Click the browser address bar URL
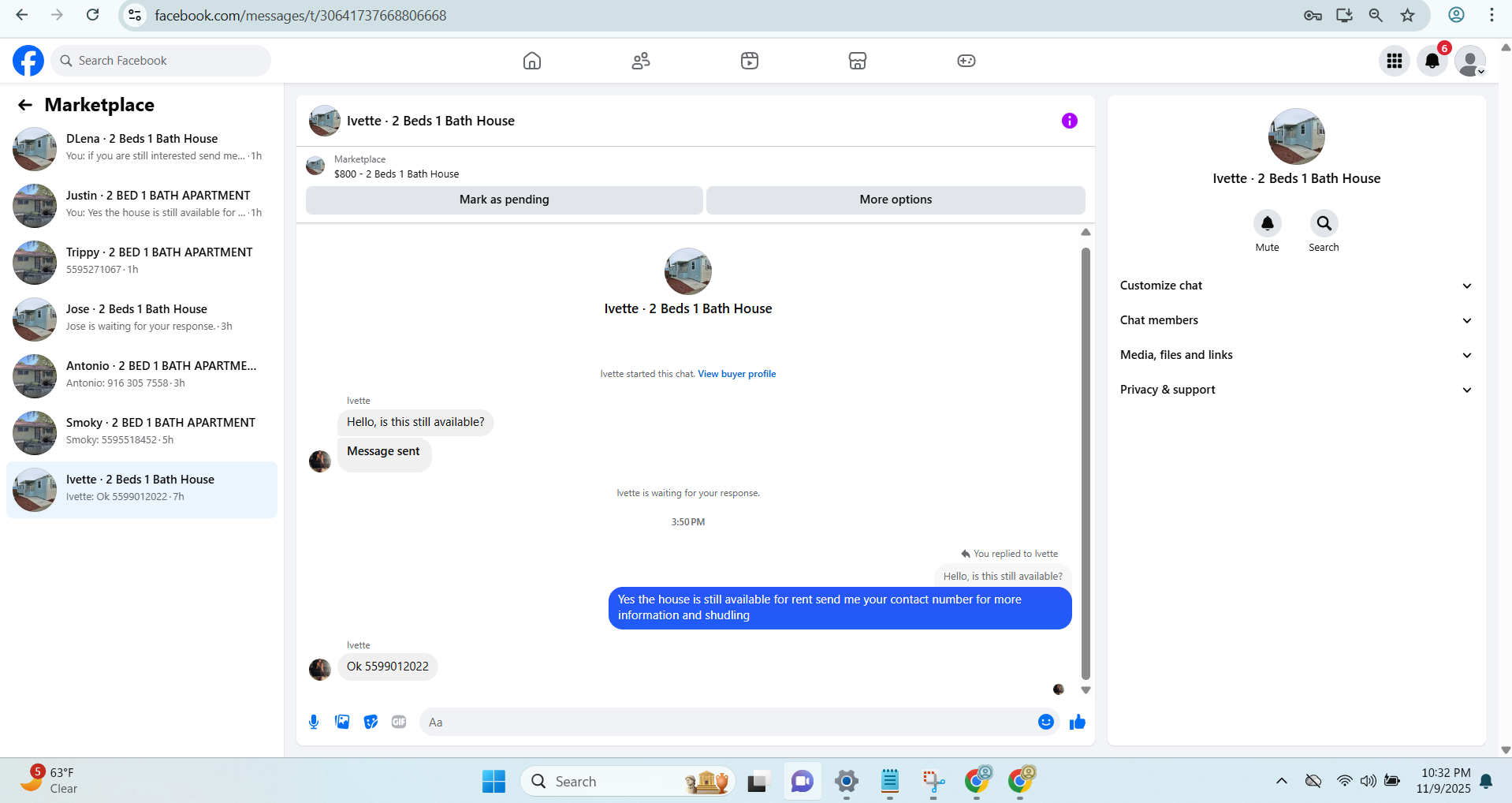Viewport: 1512px width, 803px height. click(300, 16)
